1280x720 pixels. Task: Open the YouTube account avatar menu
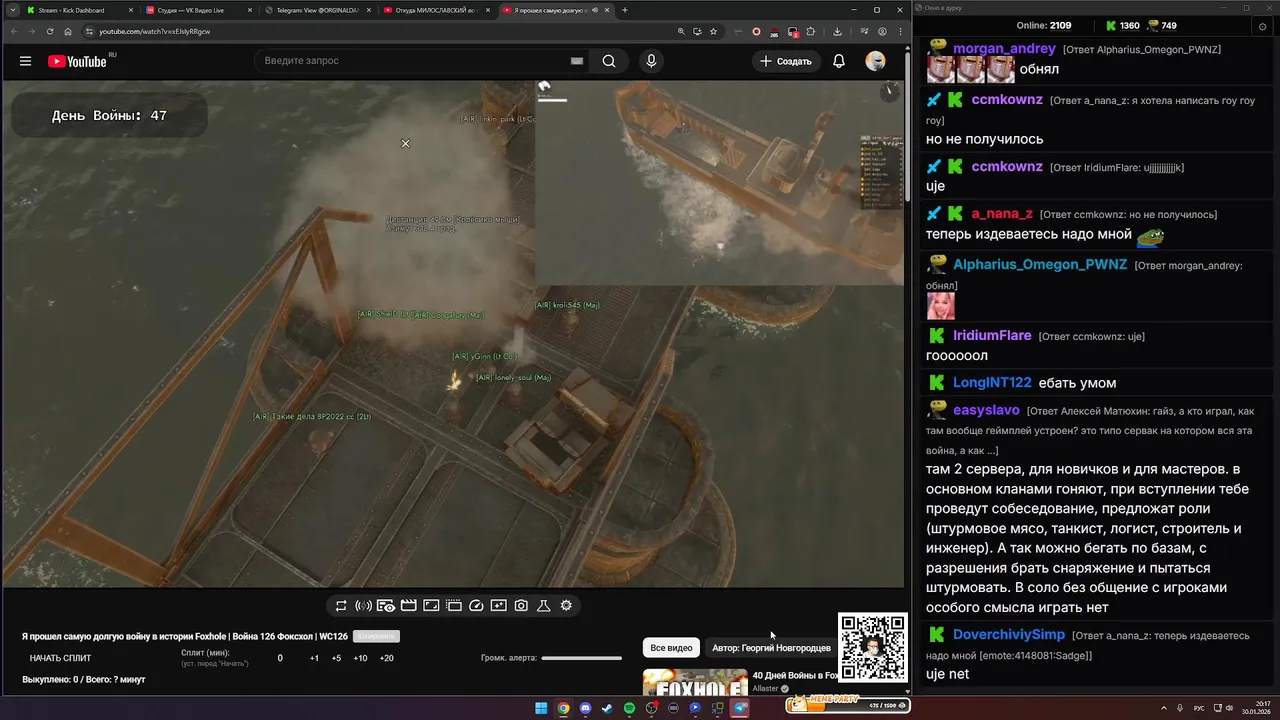click(x=875, y=61)
